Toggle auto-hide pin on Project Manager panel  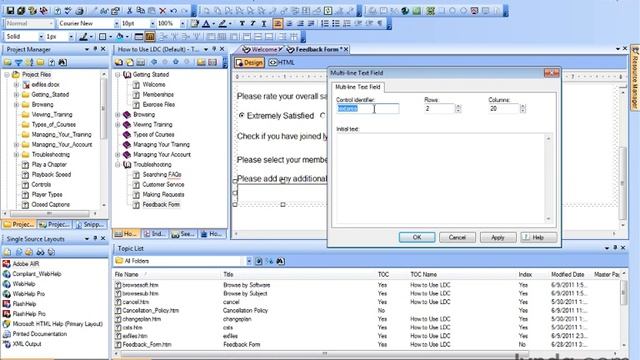coord(96,49)
